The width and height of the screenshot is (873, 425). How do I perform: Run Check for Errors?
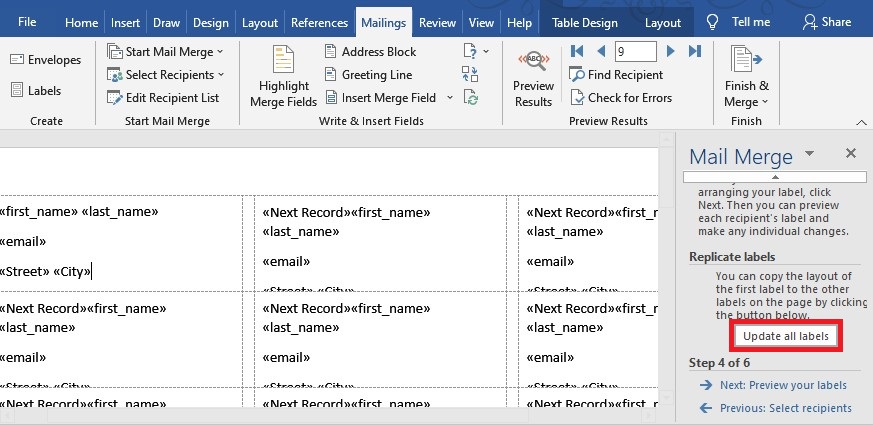coord(621,97)
